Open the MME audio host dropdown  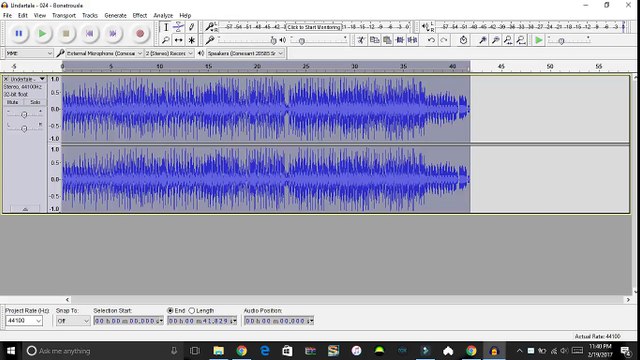(x=29, y=53)
